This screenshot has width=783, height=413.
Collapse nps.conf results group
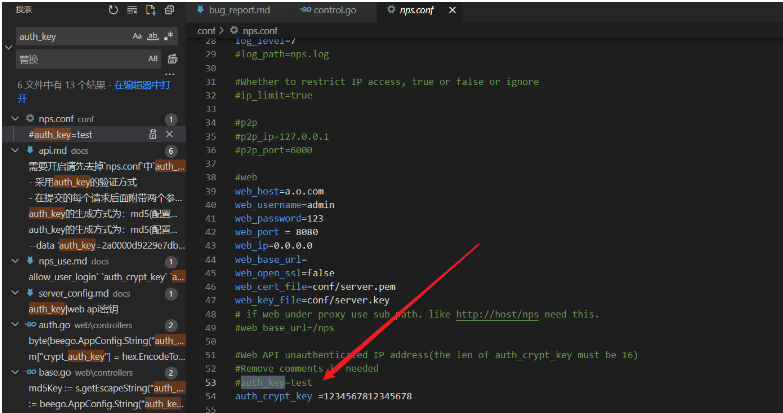point(15,119)
